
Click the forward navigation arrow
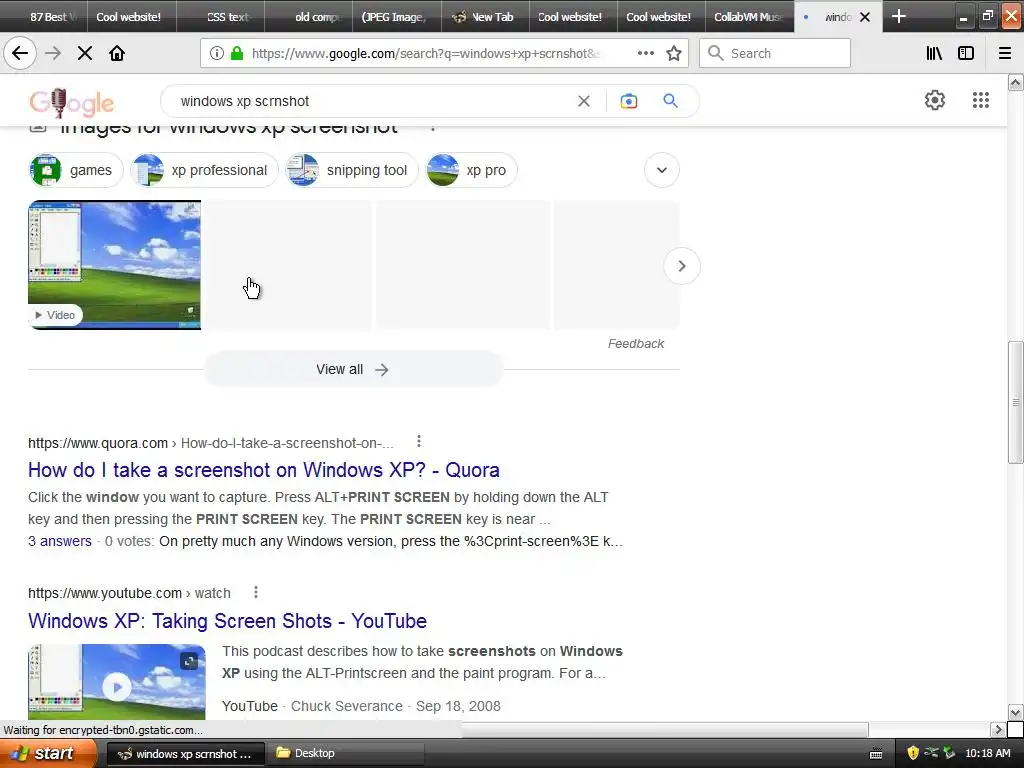(x=53, y=53)
